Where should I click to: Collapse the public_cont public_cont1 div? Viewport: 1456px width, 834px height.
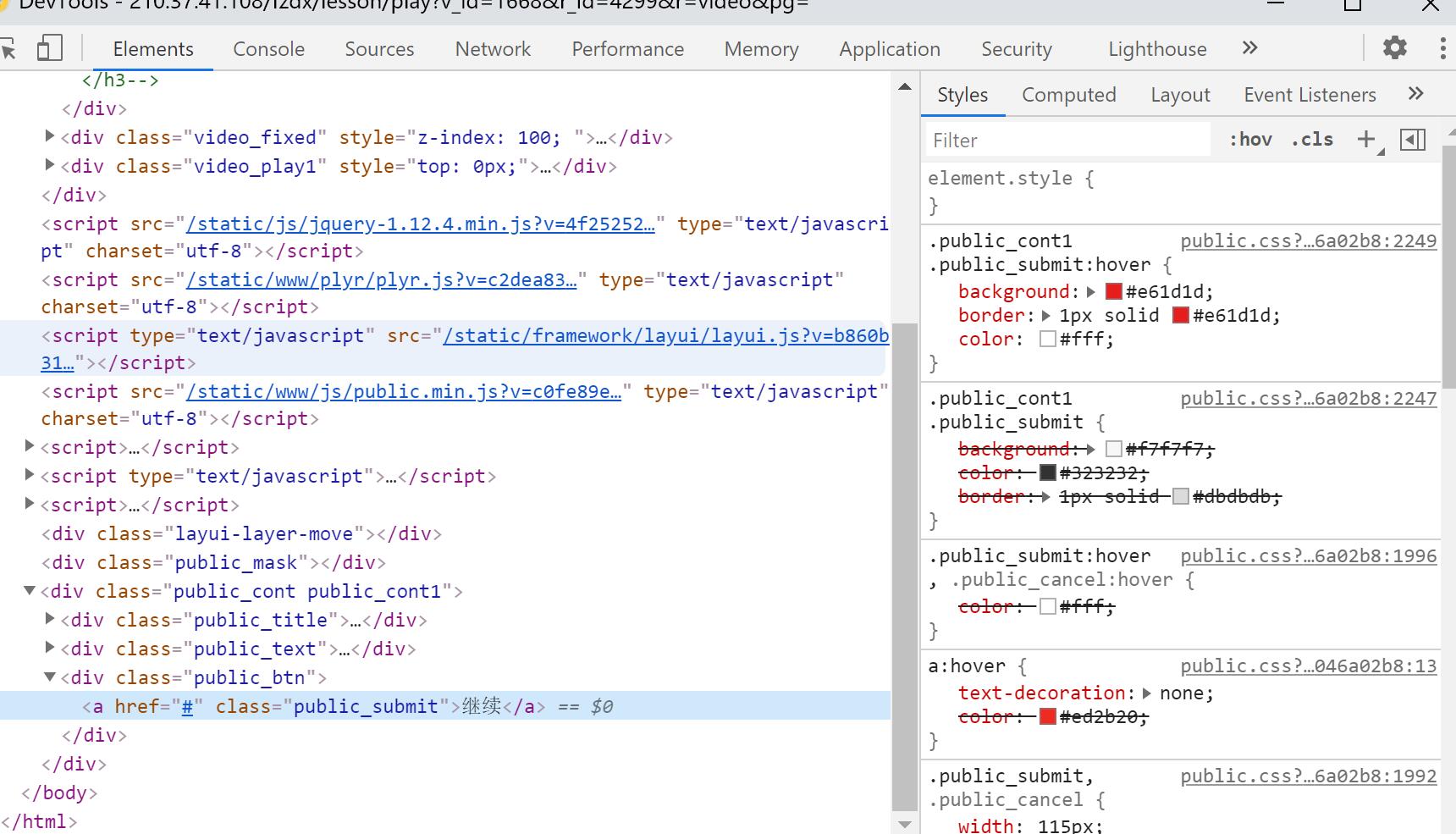[x=30, y=590]
